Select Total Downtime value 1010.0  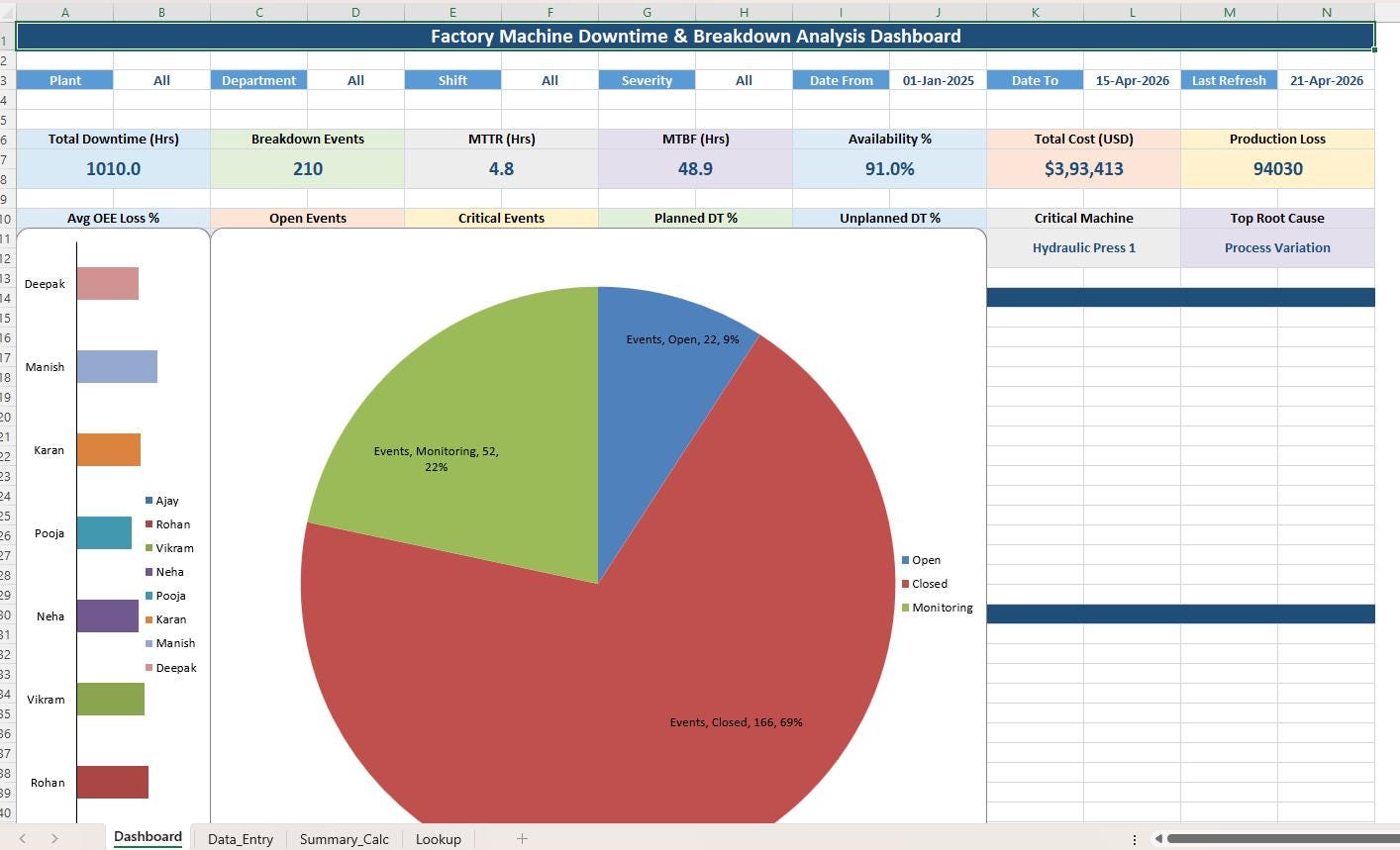(113, 168)
